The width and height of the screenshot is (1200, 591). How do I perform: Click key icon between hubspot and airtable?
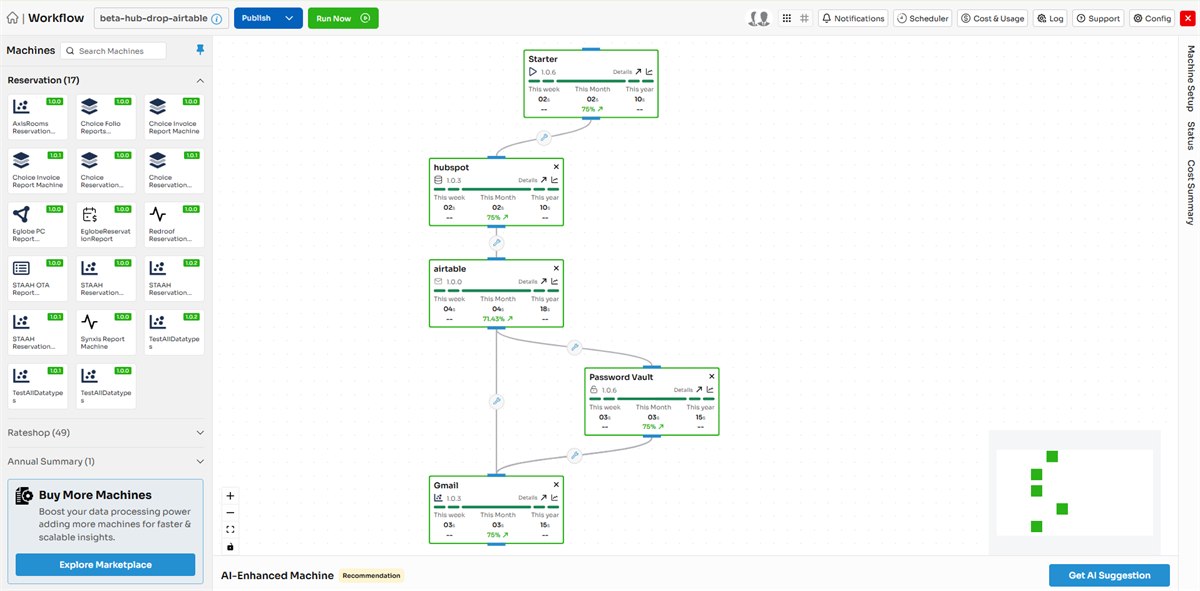pyautogui.click(x=496, y=243)
